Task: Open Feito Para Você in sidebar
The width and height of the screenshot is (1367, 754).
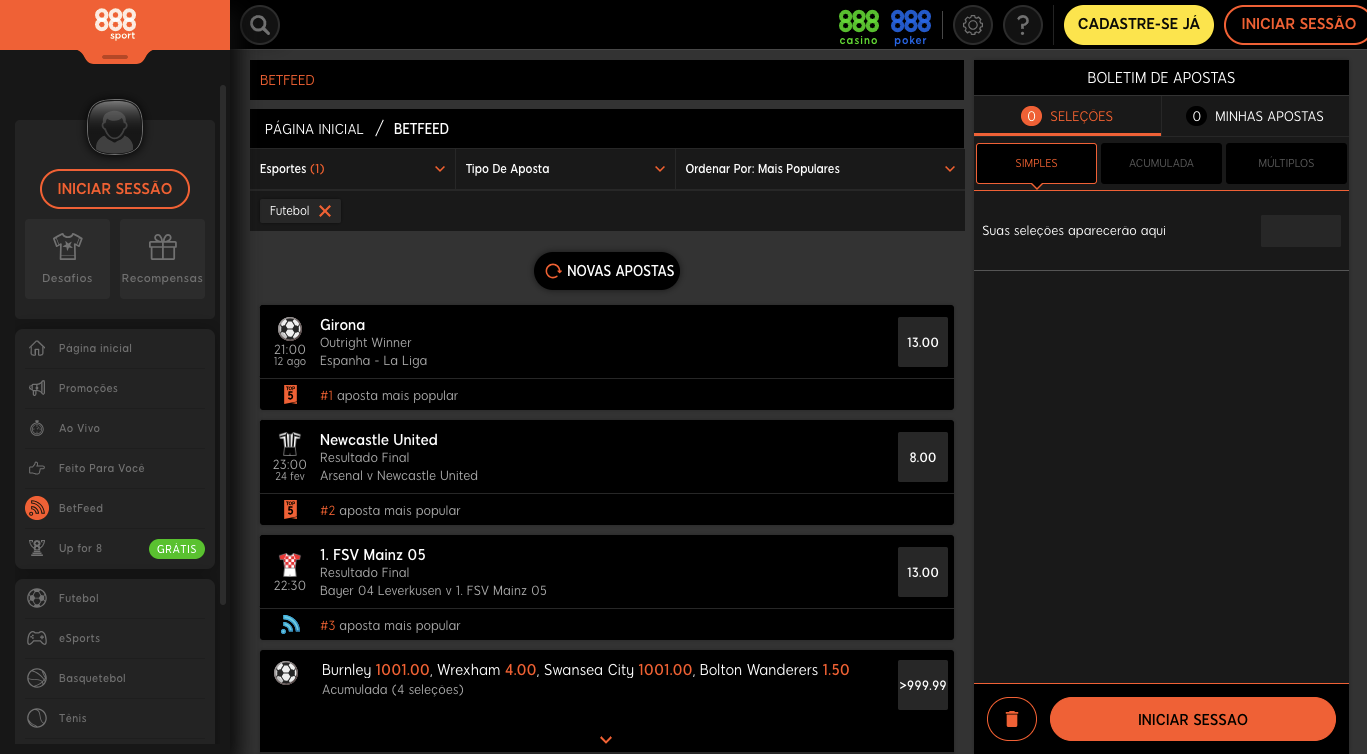Action: click(x=115, y=468)
